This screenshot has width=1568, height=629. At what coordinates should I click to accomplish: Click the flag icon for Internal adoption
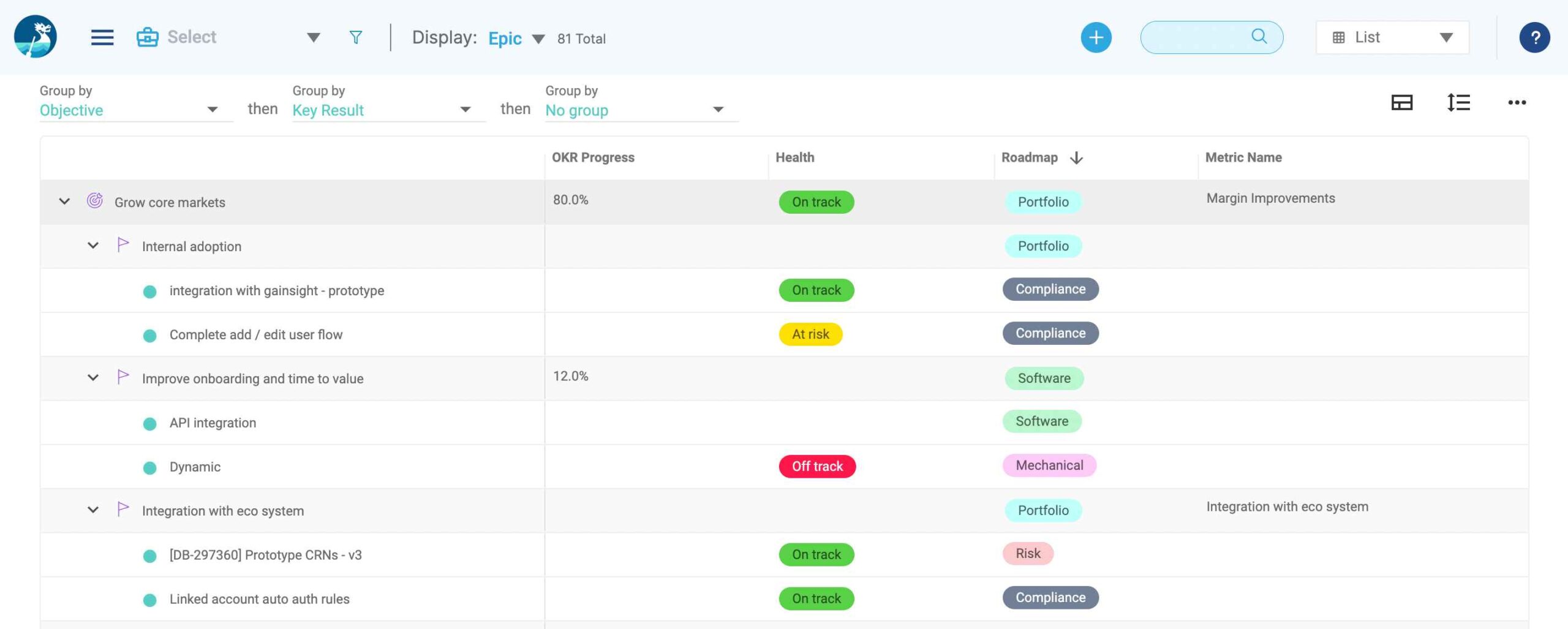point(123,245)
